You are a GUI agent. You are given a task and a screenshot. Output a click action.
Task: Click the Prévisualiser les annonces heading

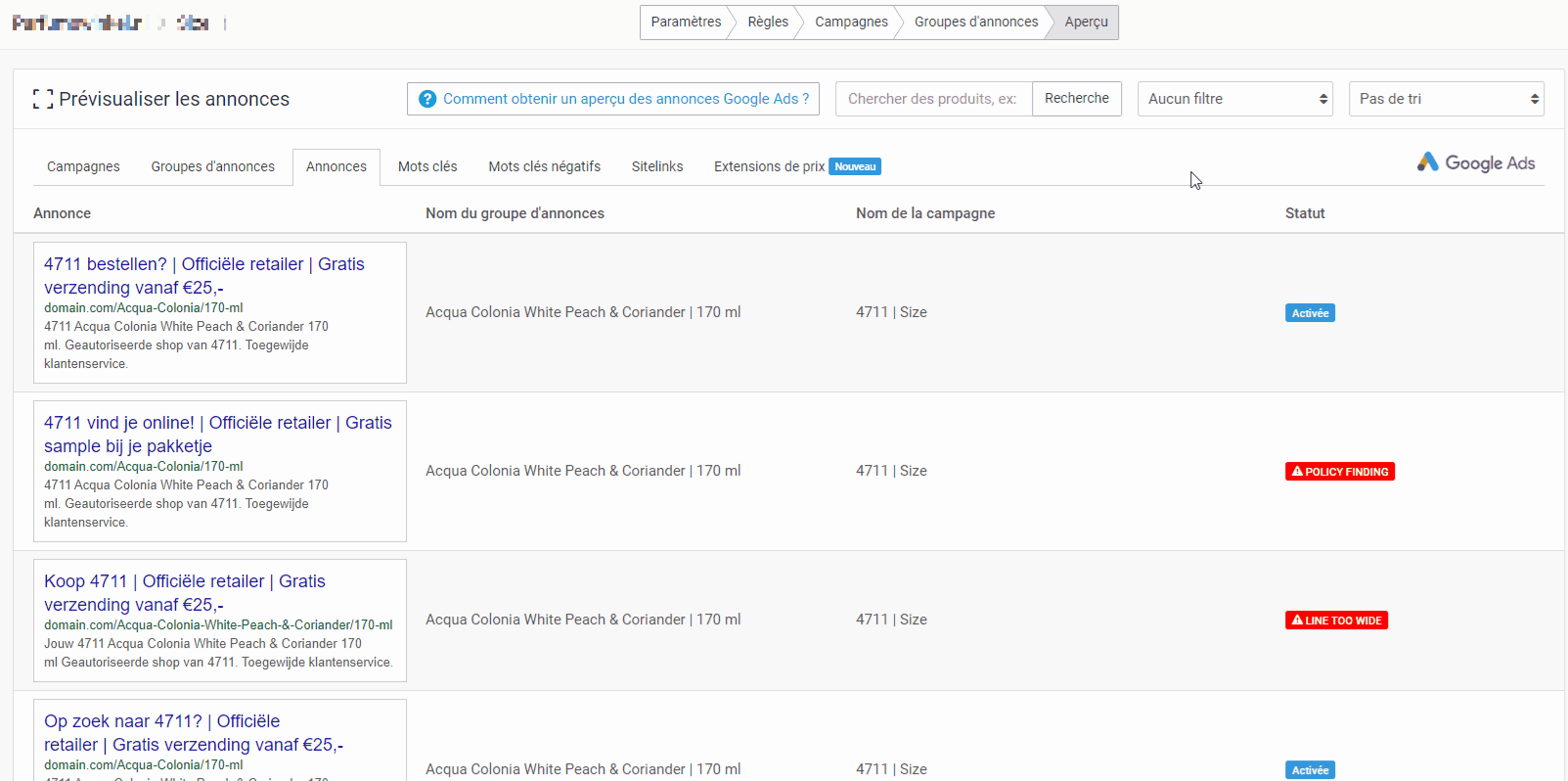click(174, 99)
